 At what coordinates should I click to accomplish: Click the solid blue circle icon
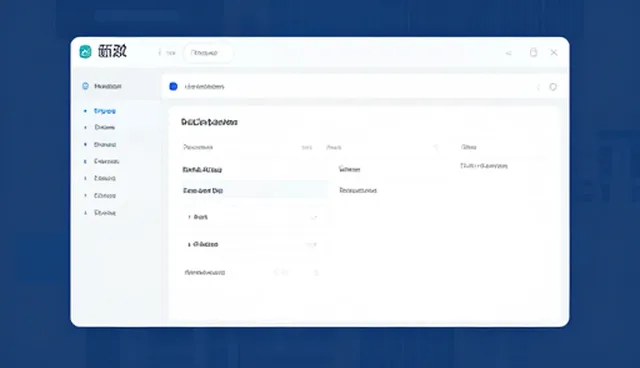click(x=173, y=86)
